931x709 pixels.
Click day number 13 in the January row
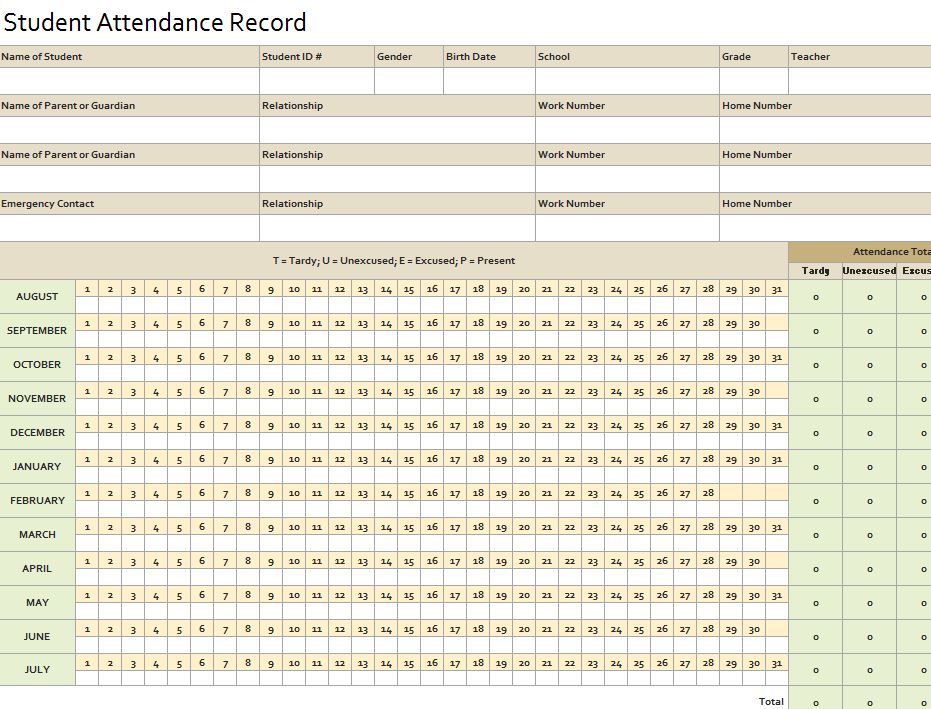point(363,460)
